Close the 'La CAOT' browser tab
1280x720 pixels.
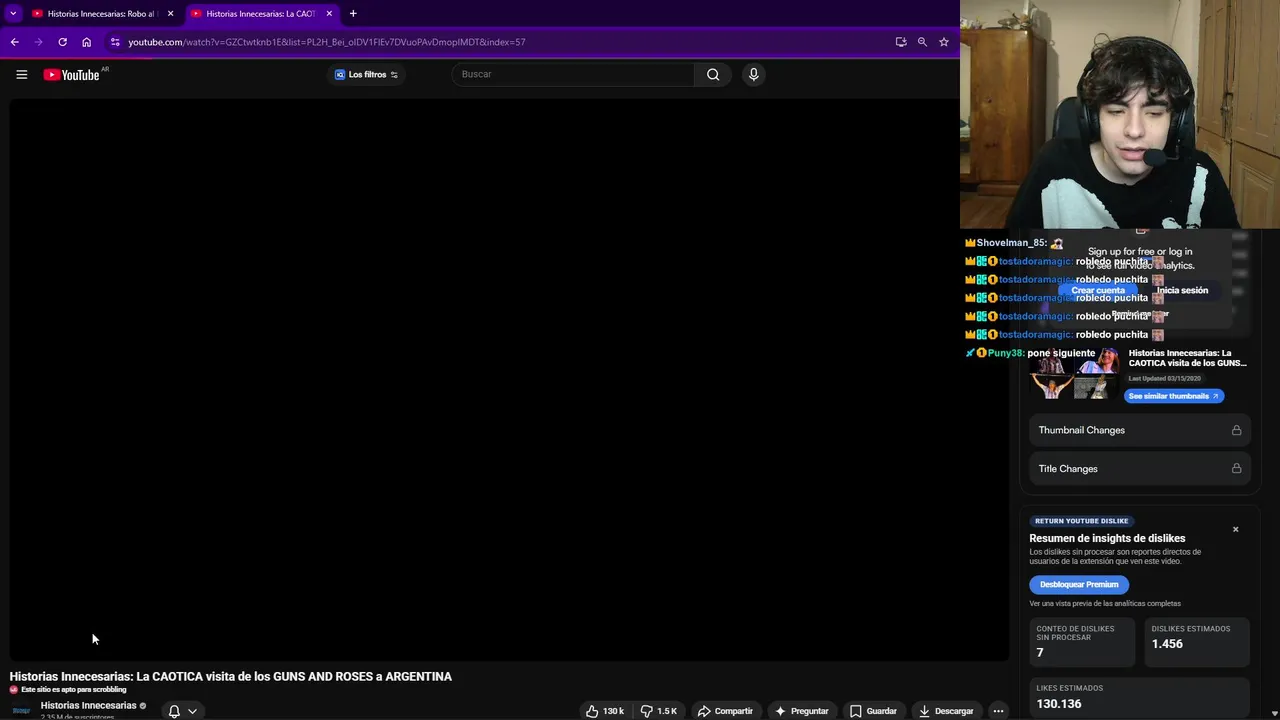(x=329, y=14)
